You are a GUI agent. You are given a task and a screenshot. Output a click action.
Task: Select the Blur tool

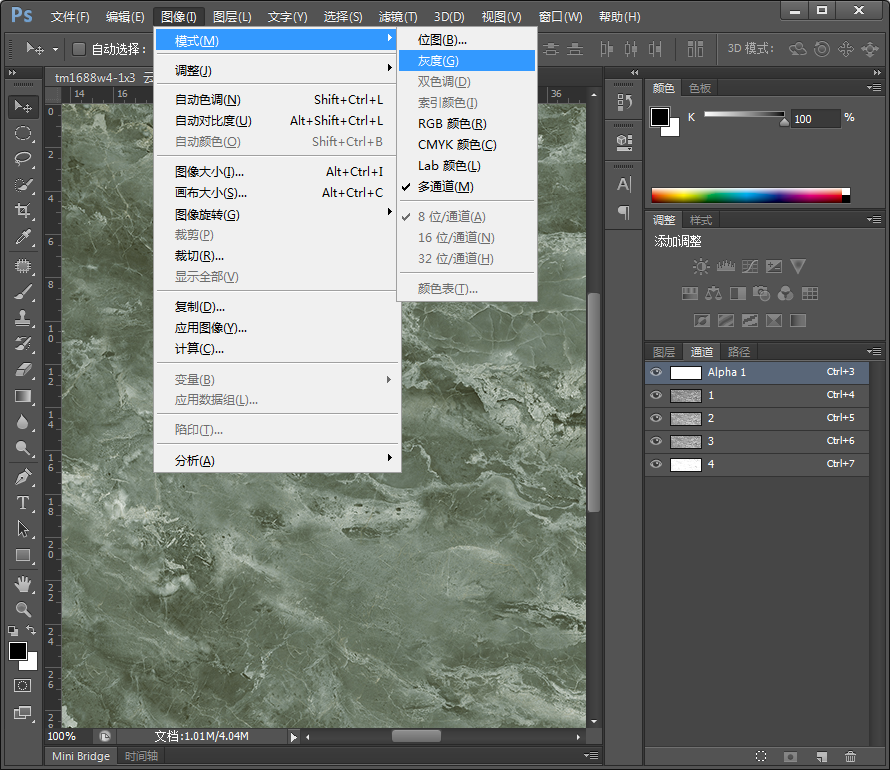(23, 422)
